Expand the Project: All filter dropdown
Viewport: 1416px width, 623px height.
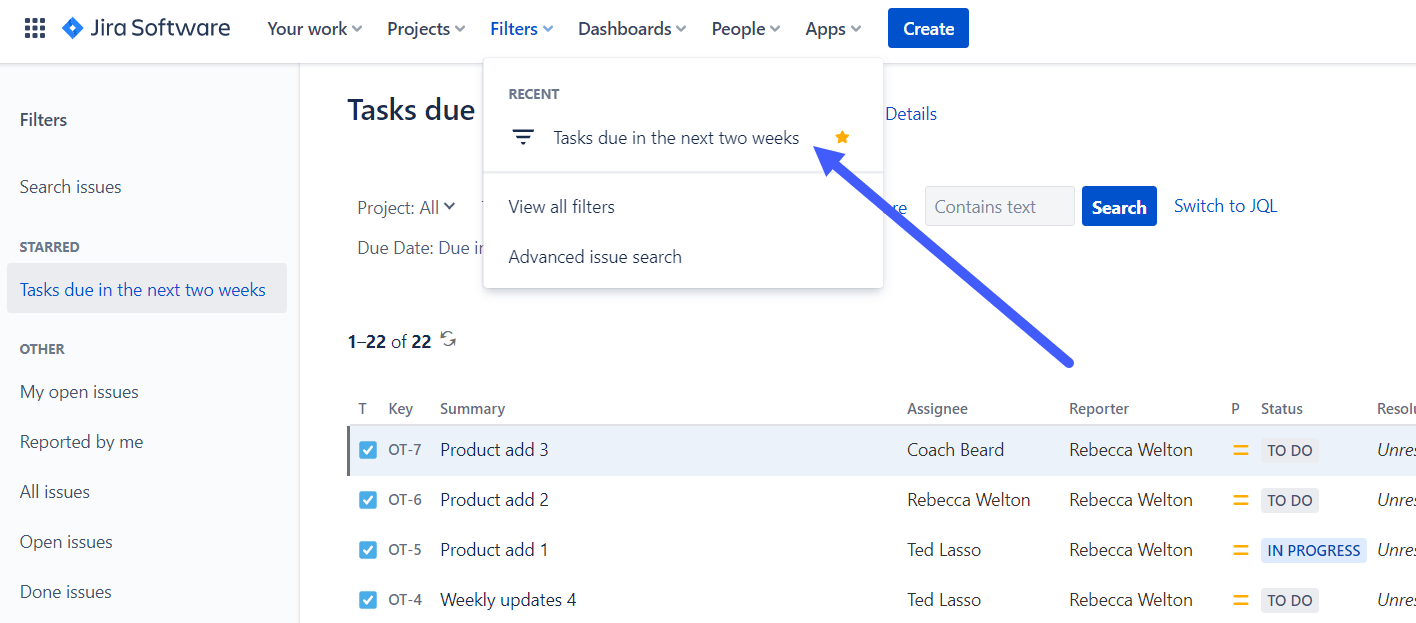tap(407, 207)
